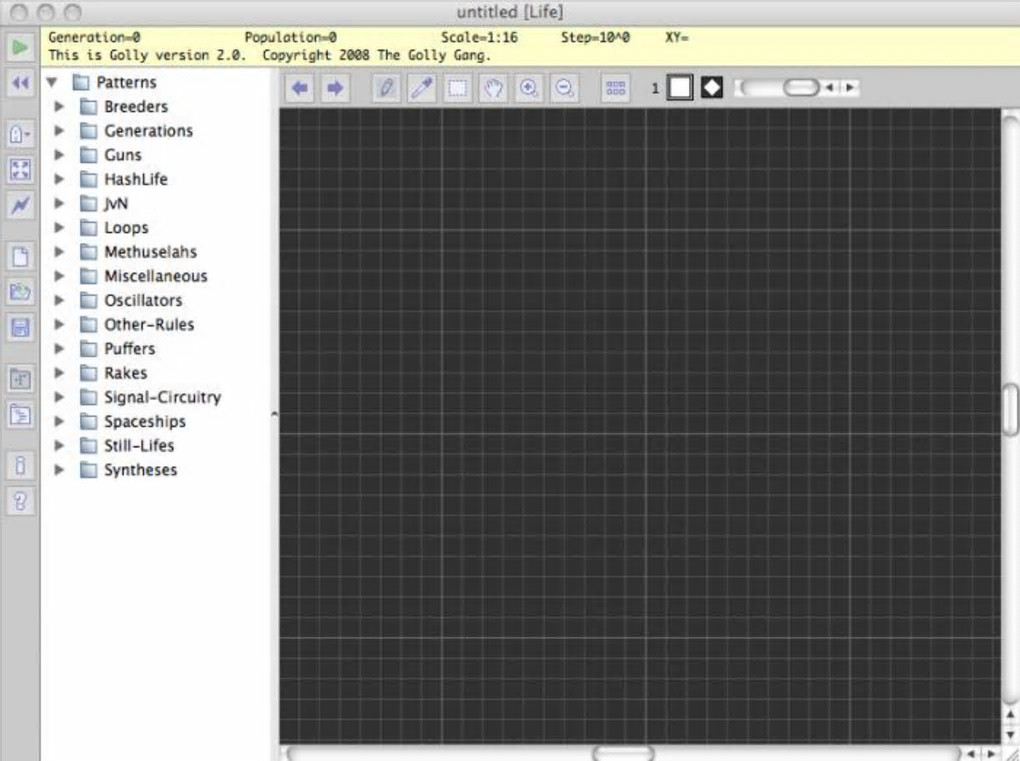Select the Still-Lifes folder label
The width and height of the screenshot is (1020, 761).
(x=139, y=446)
